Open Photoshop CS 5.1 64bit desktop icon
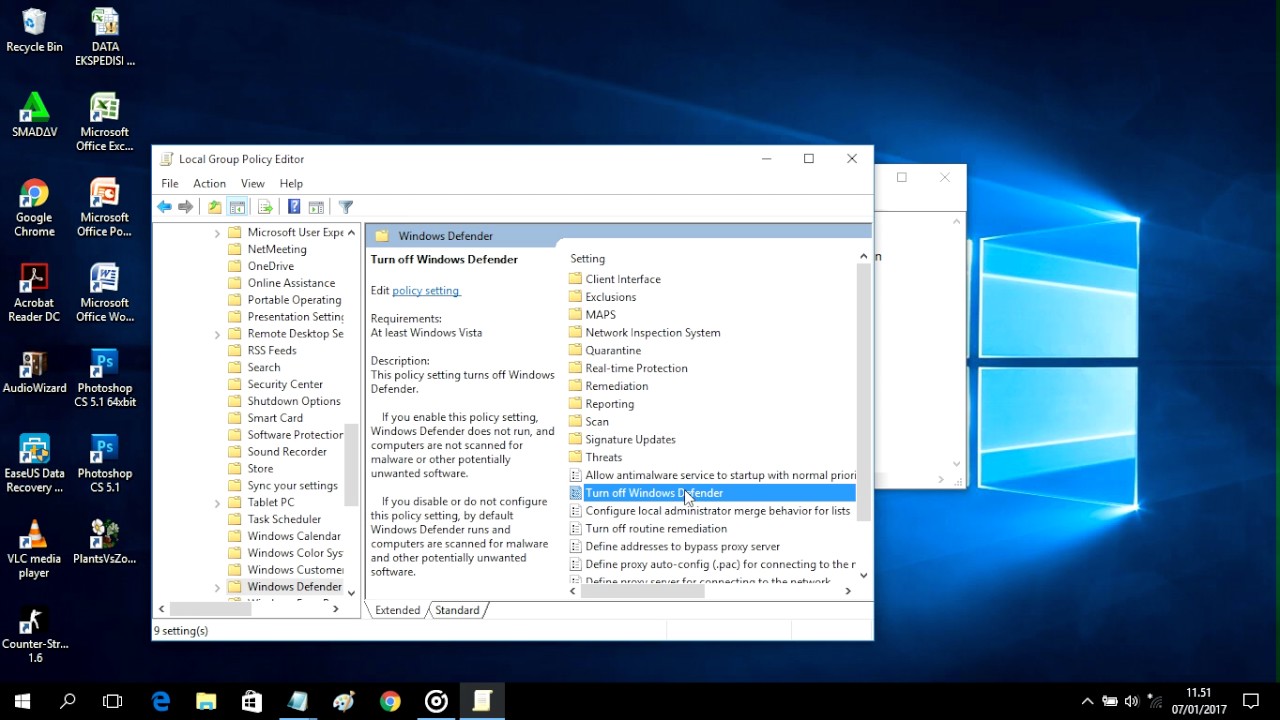This screenshot has width=1280, height=720. point(105,378)
